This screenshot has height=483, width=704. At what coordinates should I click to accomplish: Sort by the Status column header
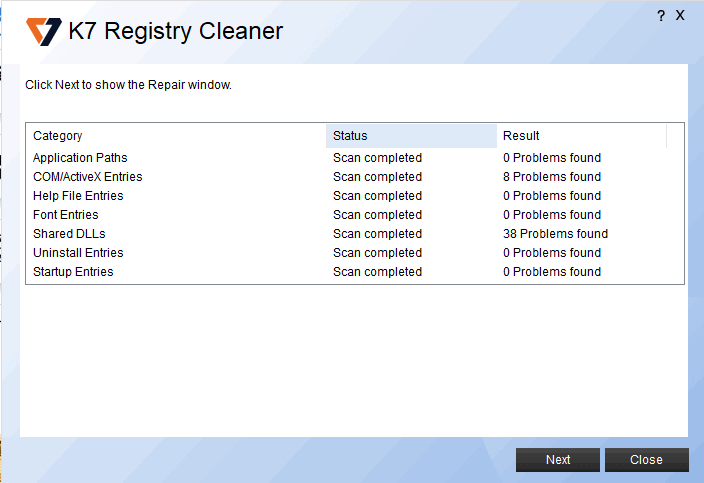(411, 136)
